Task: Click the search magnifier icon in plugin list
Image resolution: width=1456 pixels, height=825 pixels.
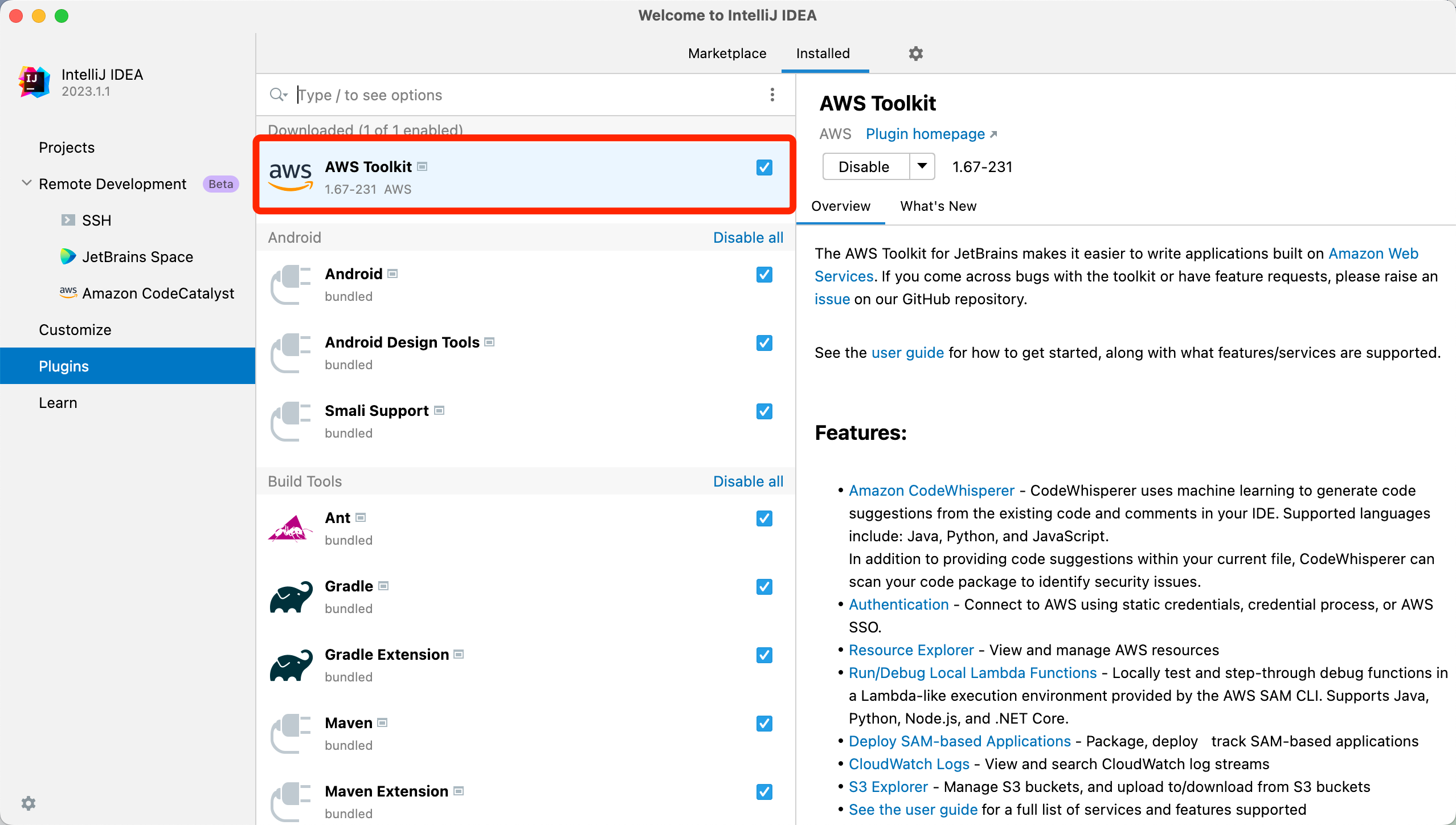Action: [277, 95]
